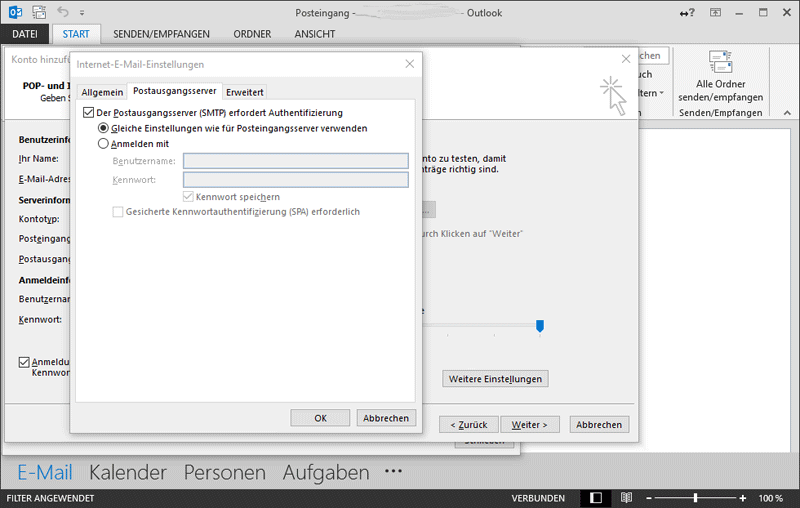The image size is (800, 508).
Task: Click the Weitere Einstellungen button
Action: [495, 379]
